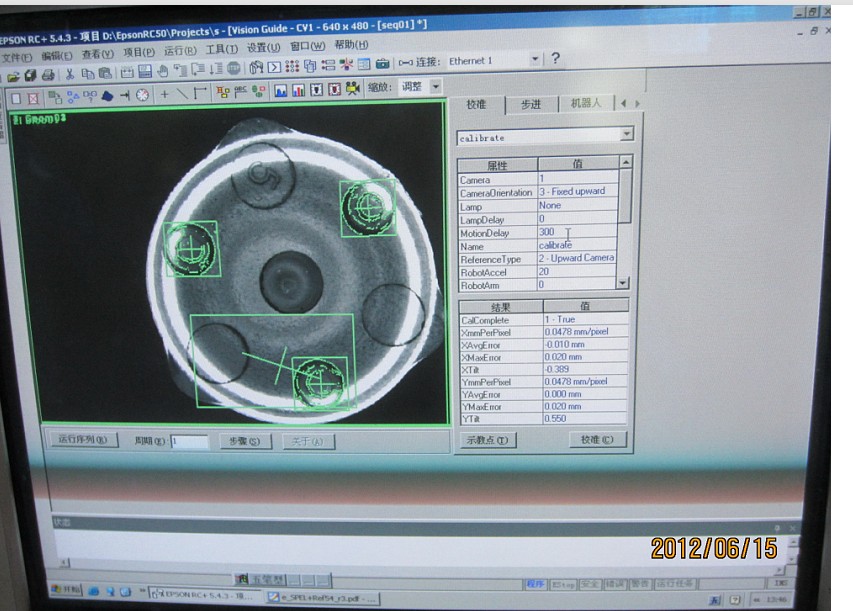The height and width of the screenshot is (611, 853).
Task: Select the line drawing tool icon
Action: [x=182, y=94]
